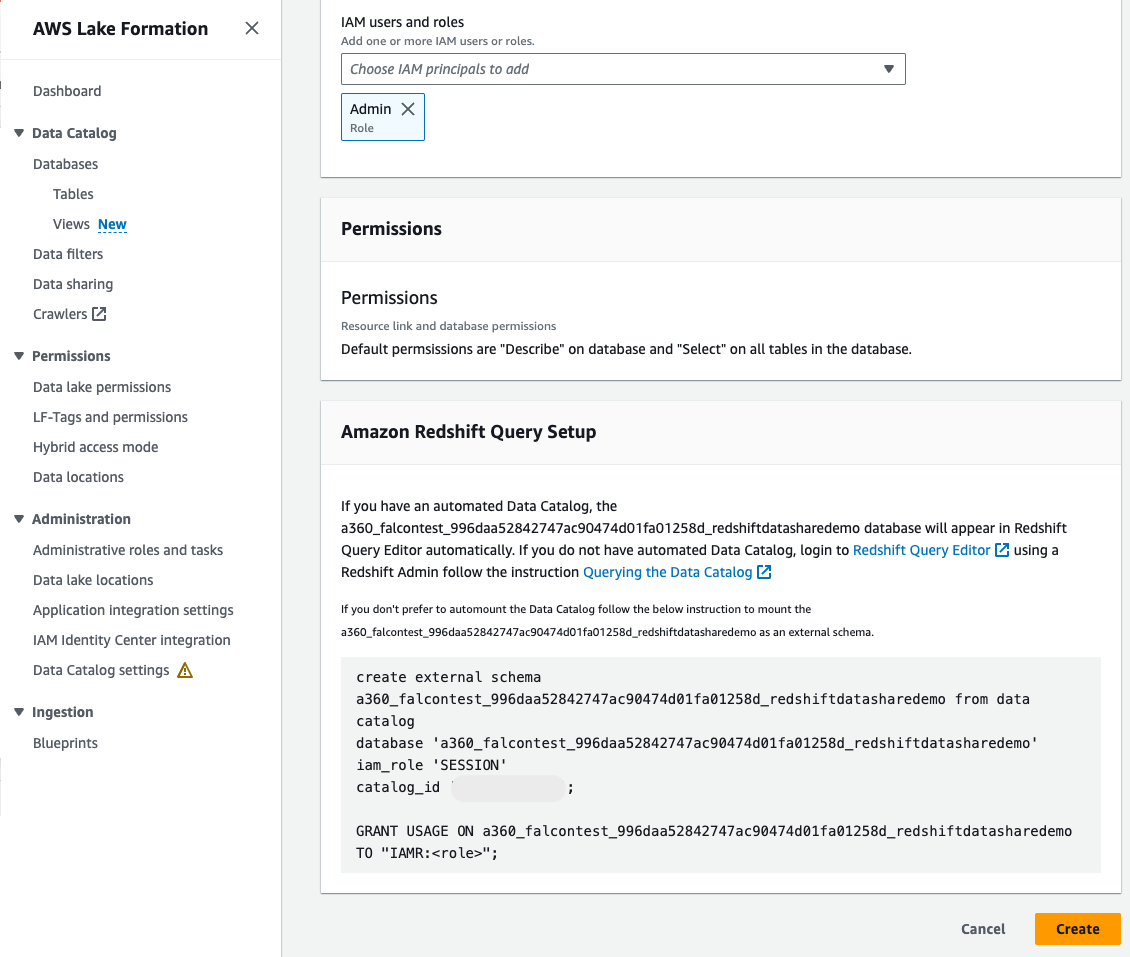Collapse the Data Catalog section
The image size is (1130, 957).
click(18, 133)
